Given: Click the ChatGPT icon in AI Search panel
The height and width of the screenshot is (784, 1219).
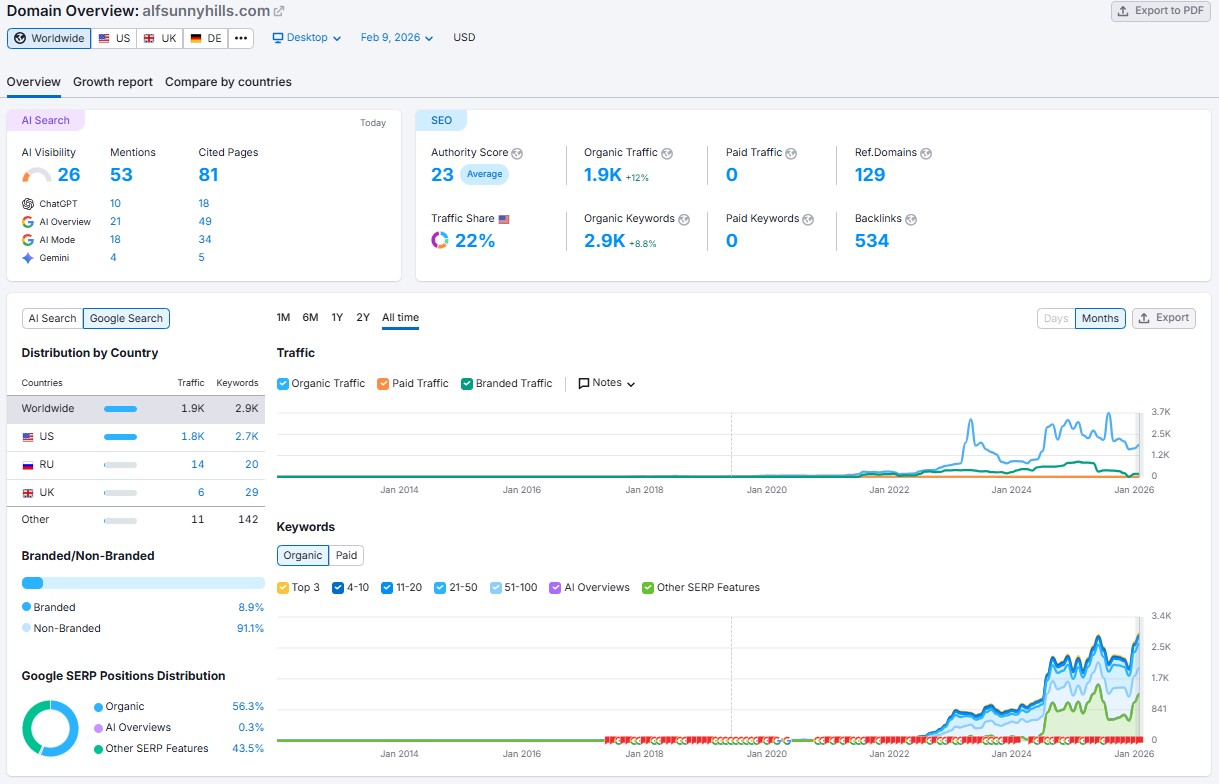Looking at the screenshot, I should coord(31,203).
